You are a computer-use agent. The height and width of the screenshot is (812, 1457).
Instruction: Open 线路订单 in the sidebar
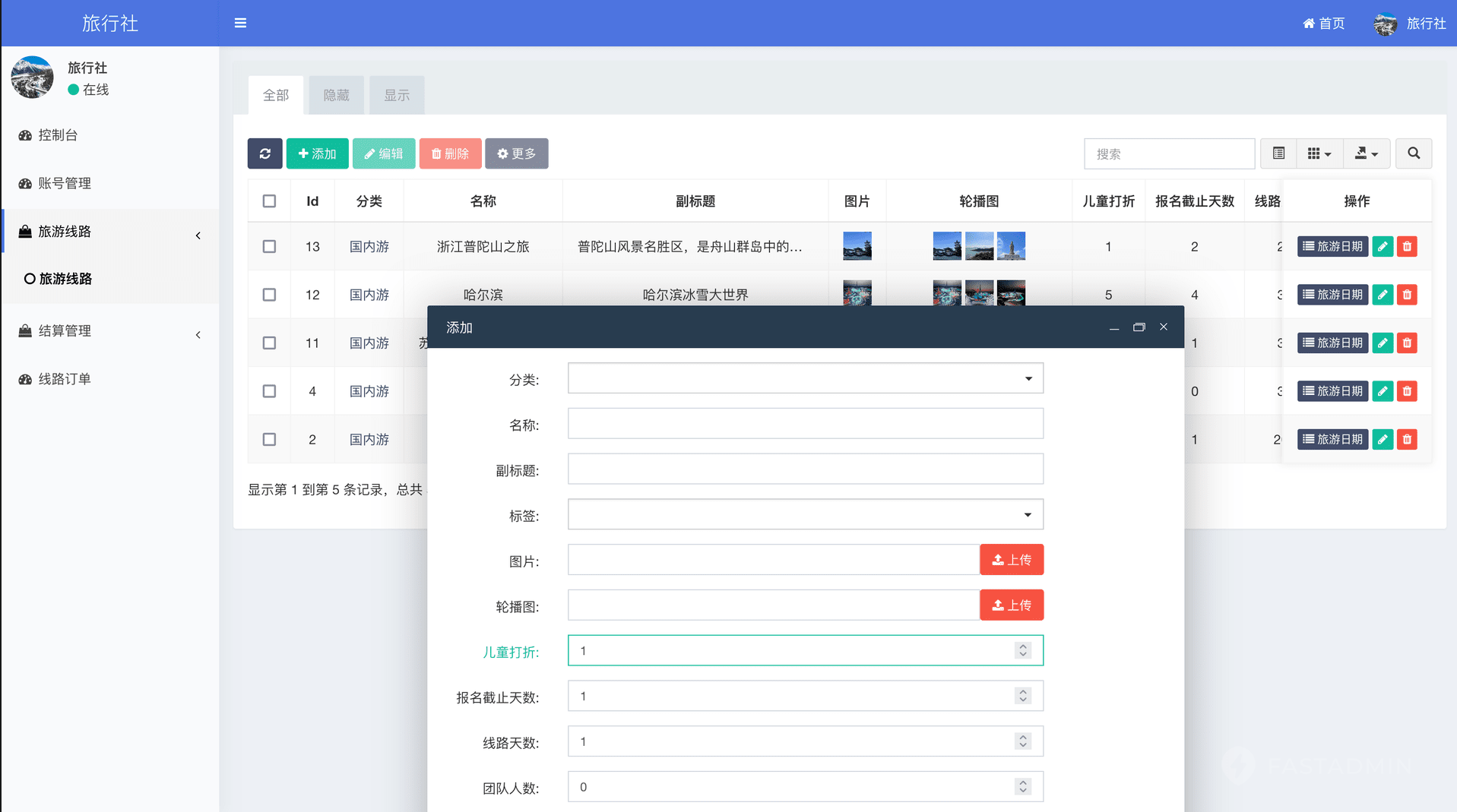pos(65,379)
